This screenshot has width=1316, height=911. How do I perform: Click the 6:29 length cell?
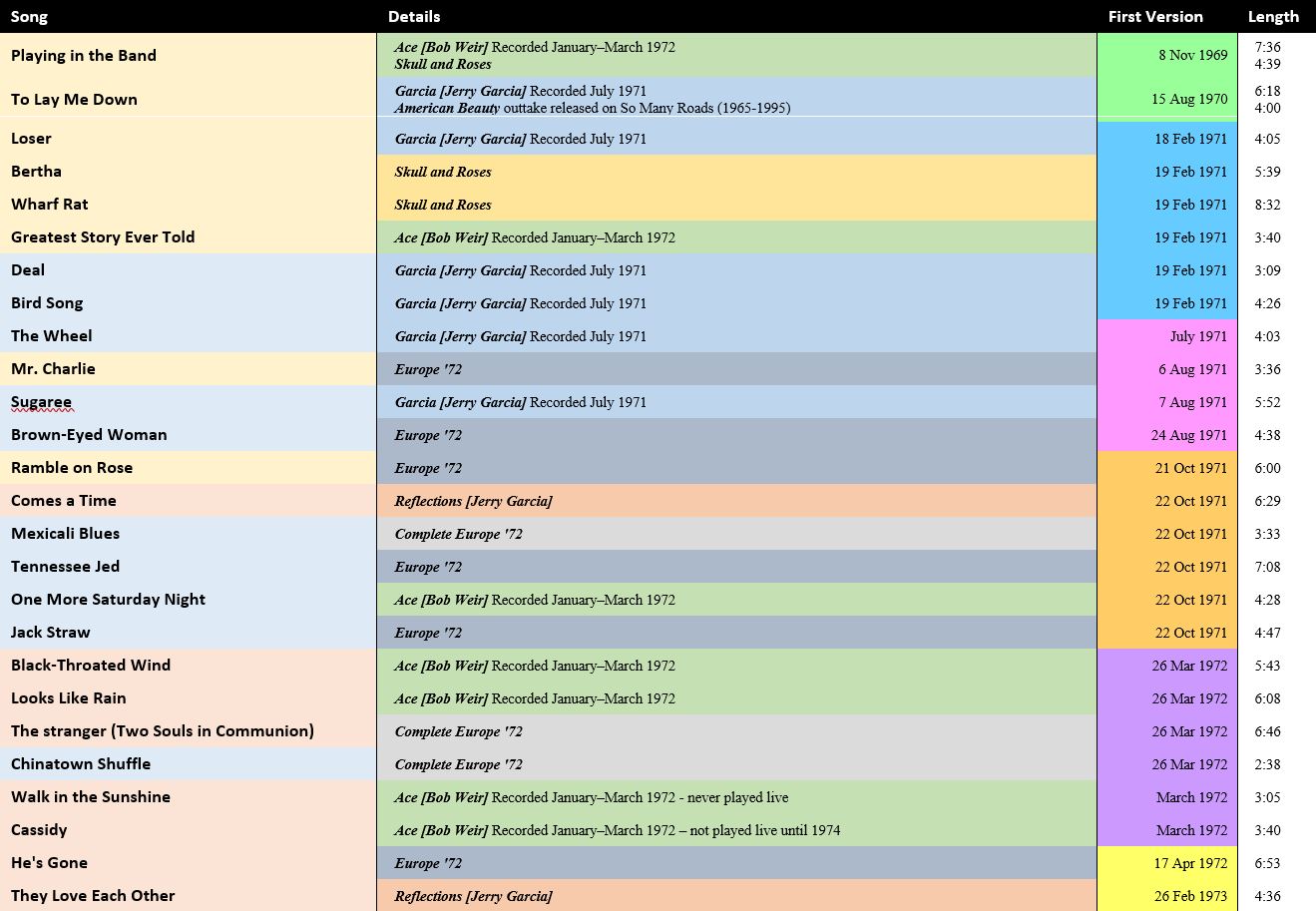point(1276,500)
